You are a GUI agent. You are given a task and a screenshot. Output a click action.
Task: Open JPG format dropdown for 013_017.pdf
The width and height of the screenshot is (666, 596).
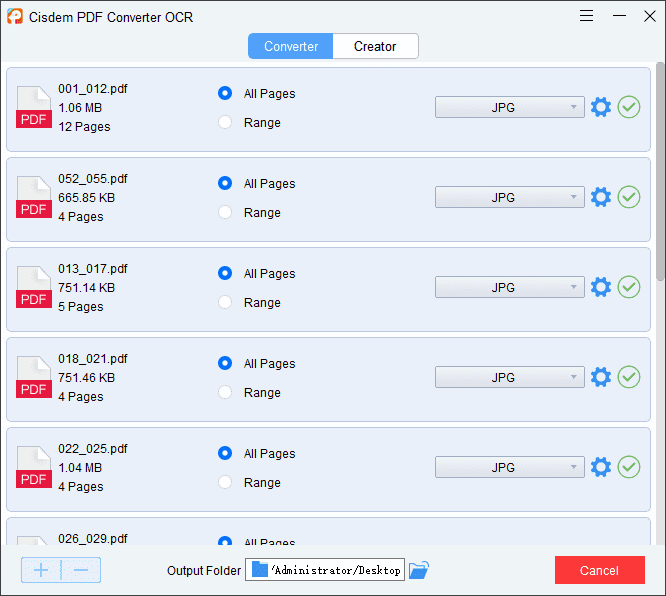pos(510,287)
